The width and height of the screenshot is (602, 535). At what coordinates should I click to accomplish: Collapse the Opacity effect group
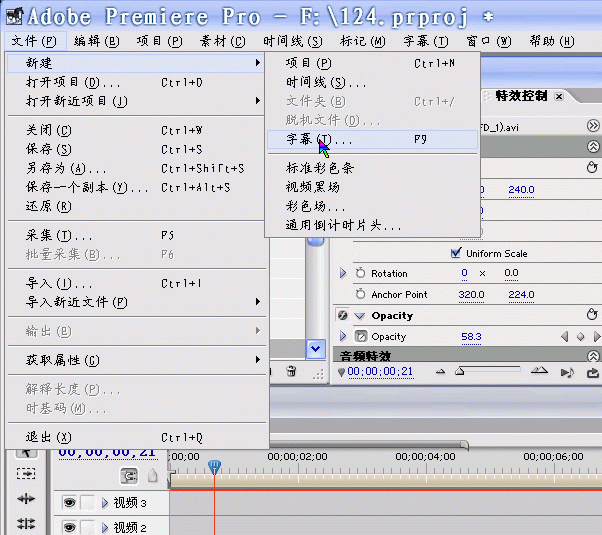coord(360,316)
